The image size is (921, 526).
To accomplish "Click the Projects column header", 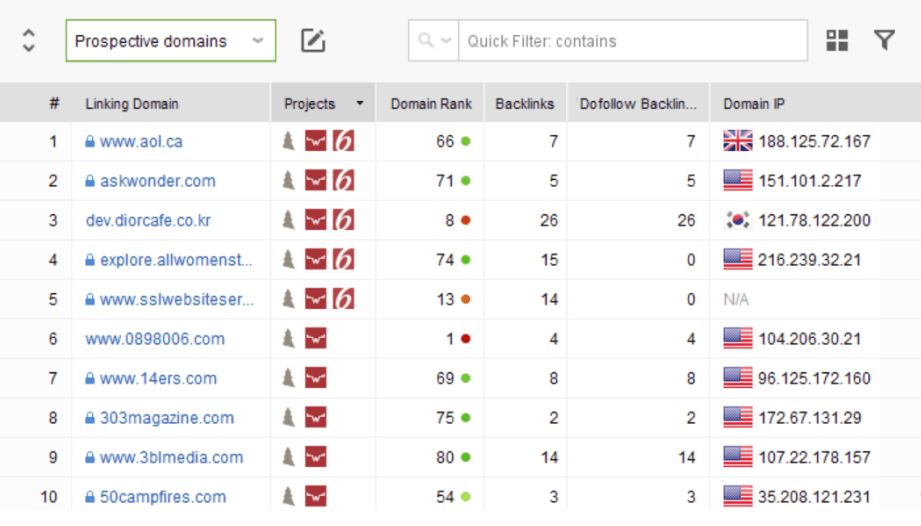I will [x=310, y=103].
